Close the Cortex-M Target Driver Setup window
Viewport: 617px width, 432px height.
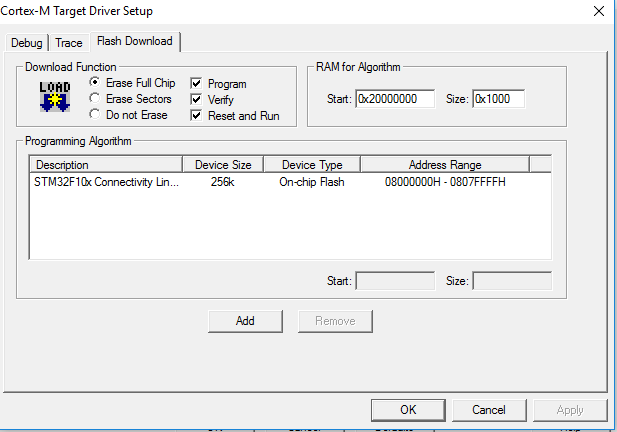(x=599, y=11)
